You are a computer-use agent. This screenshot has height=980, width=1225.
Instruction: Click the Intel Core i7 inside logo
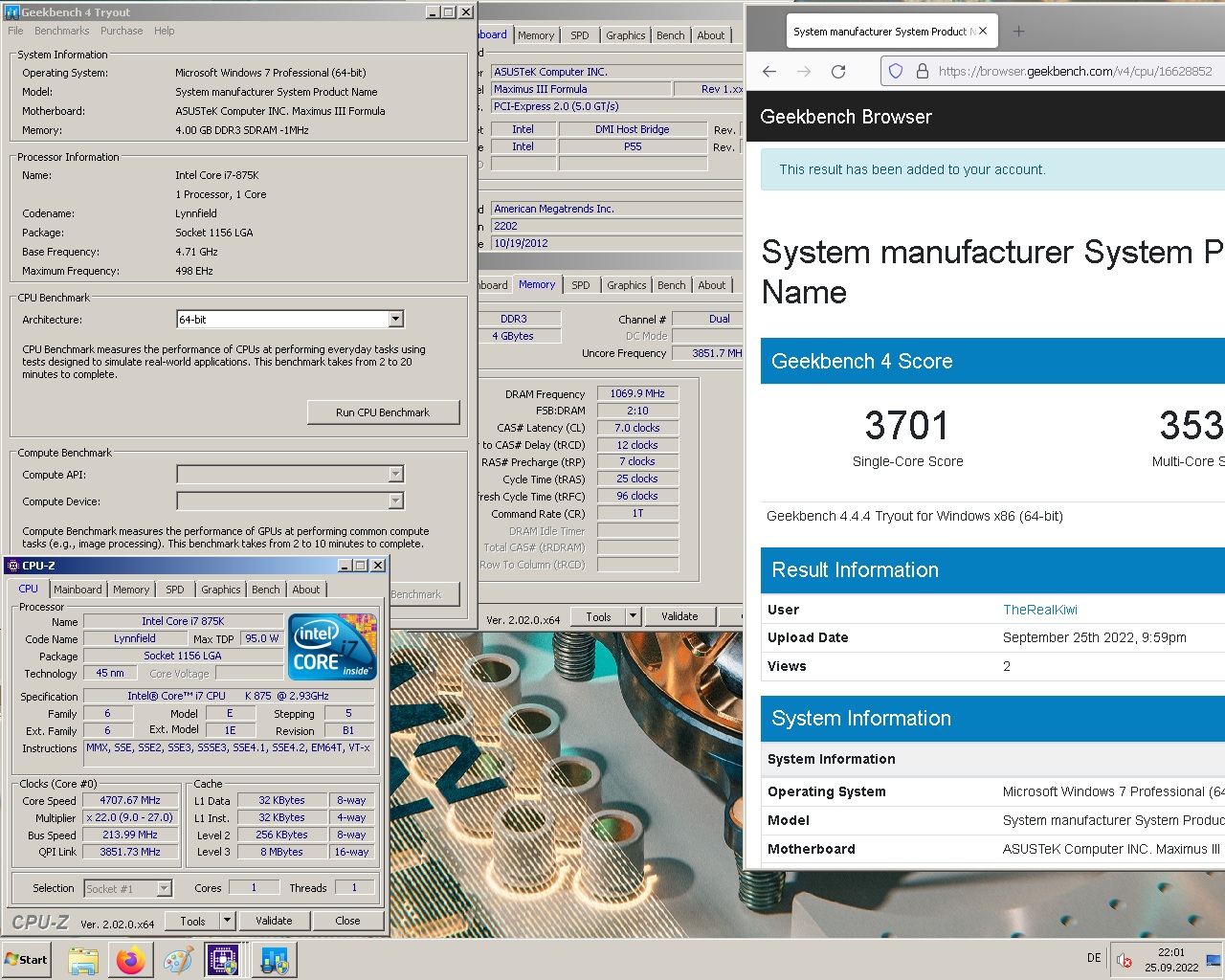[333, 647]
